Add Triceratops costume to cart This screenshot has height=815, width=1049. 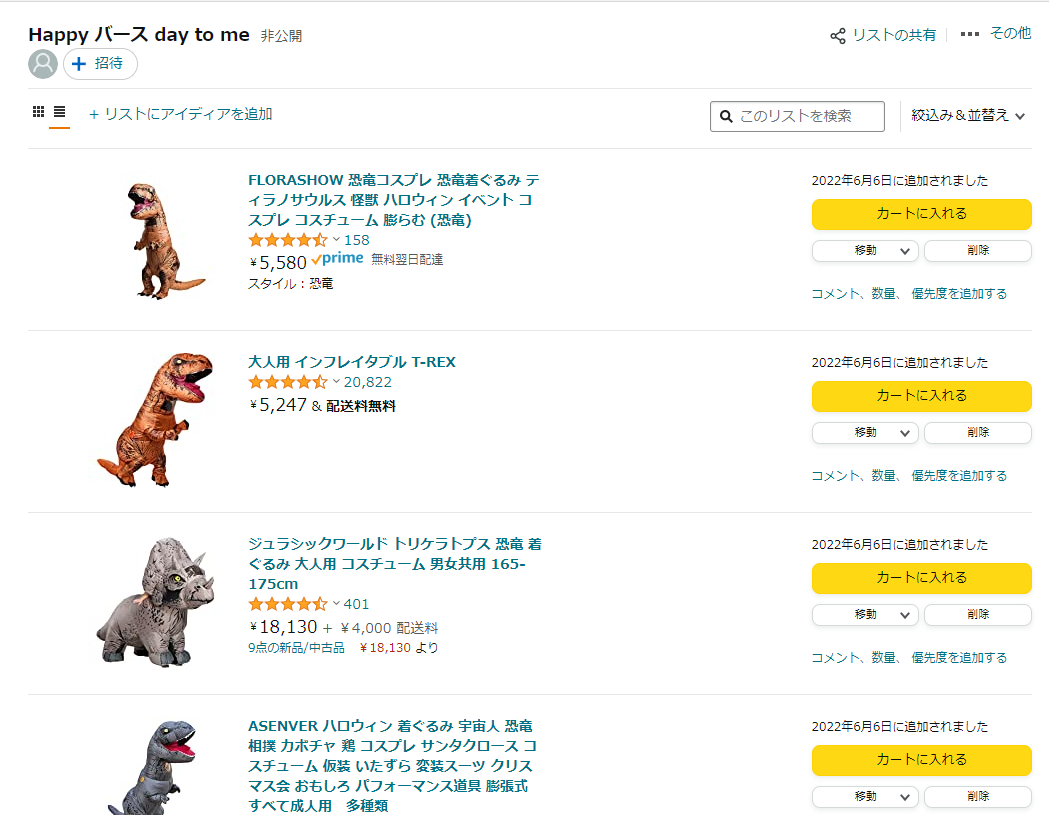point(921,578)
